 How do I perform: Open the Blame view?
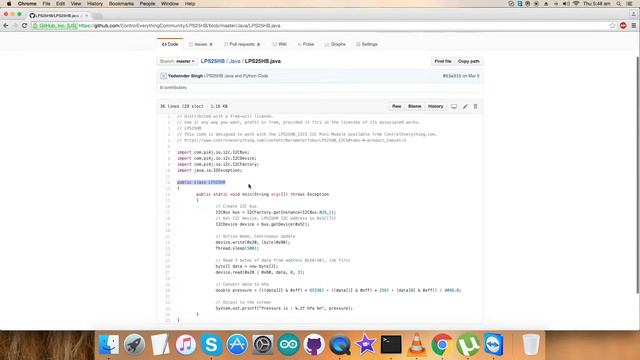point(414,107)
